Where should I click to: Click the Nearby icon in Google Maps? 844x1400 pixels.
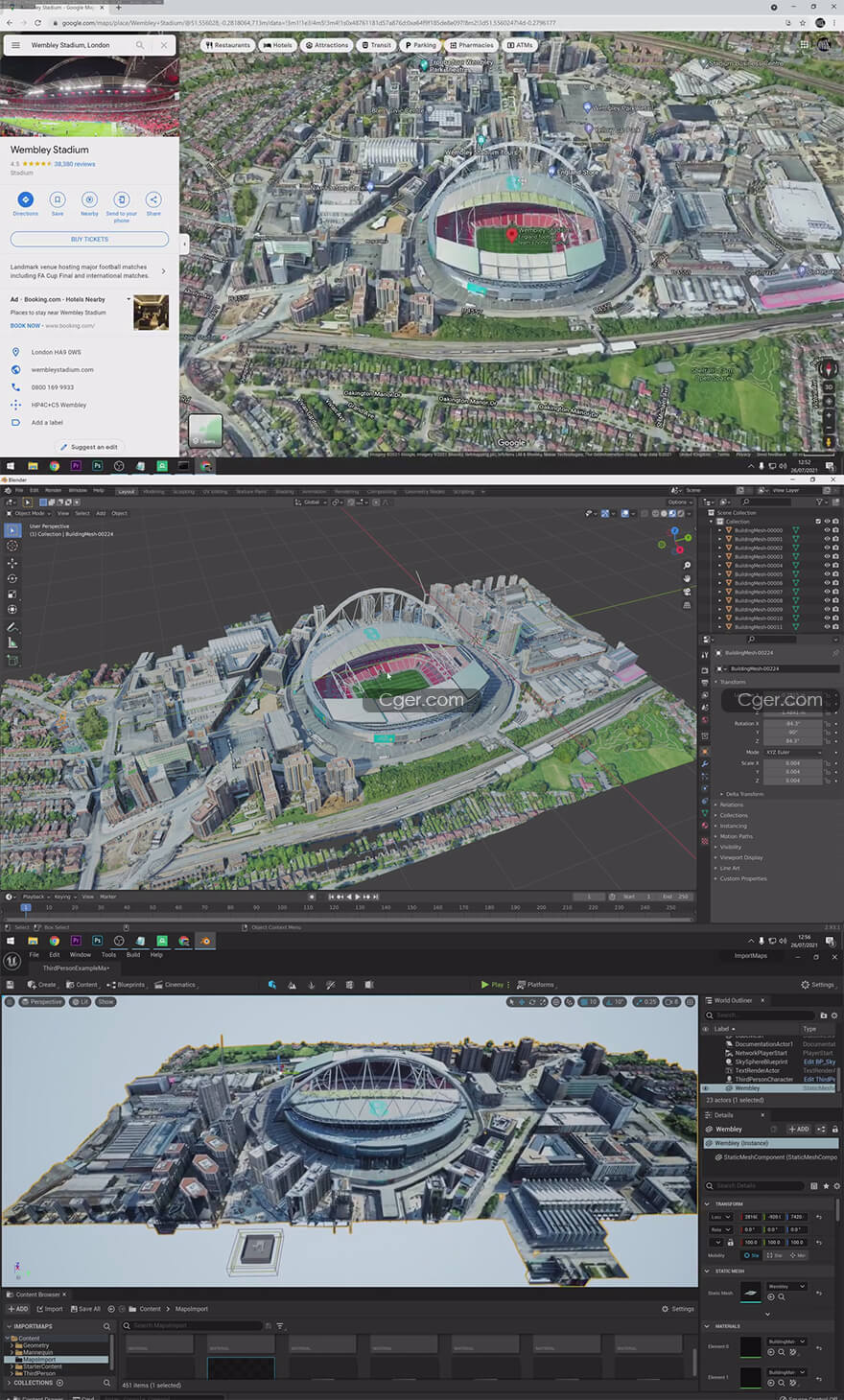(x=89, y=199)
